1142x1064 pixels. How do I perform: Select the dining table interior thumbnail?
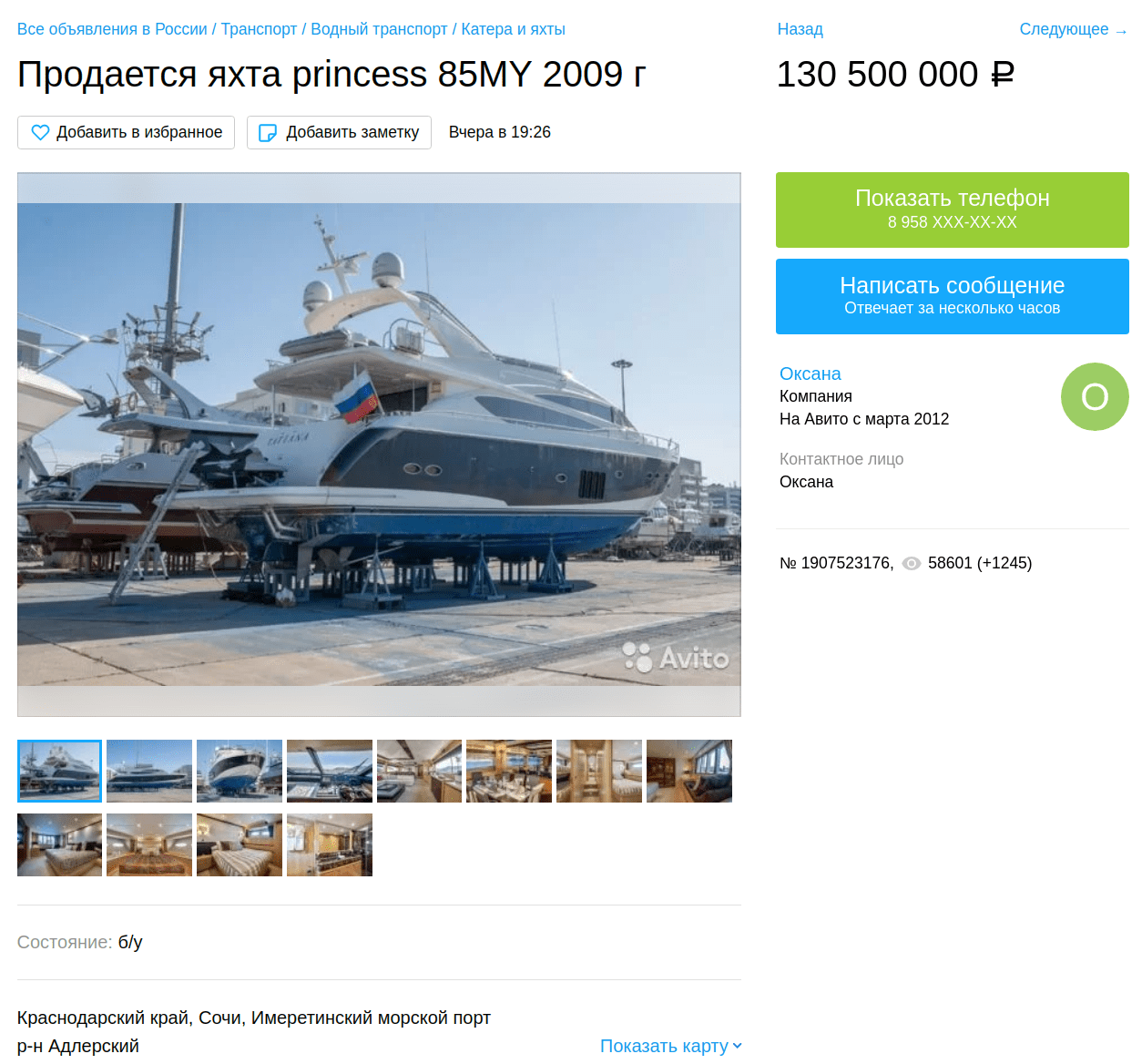(x=509, y=771)
